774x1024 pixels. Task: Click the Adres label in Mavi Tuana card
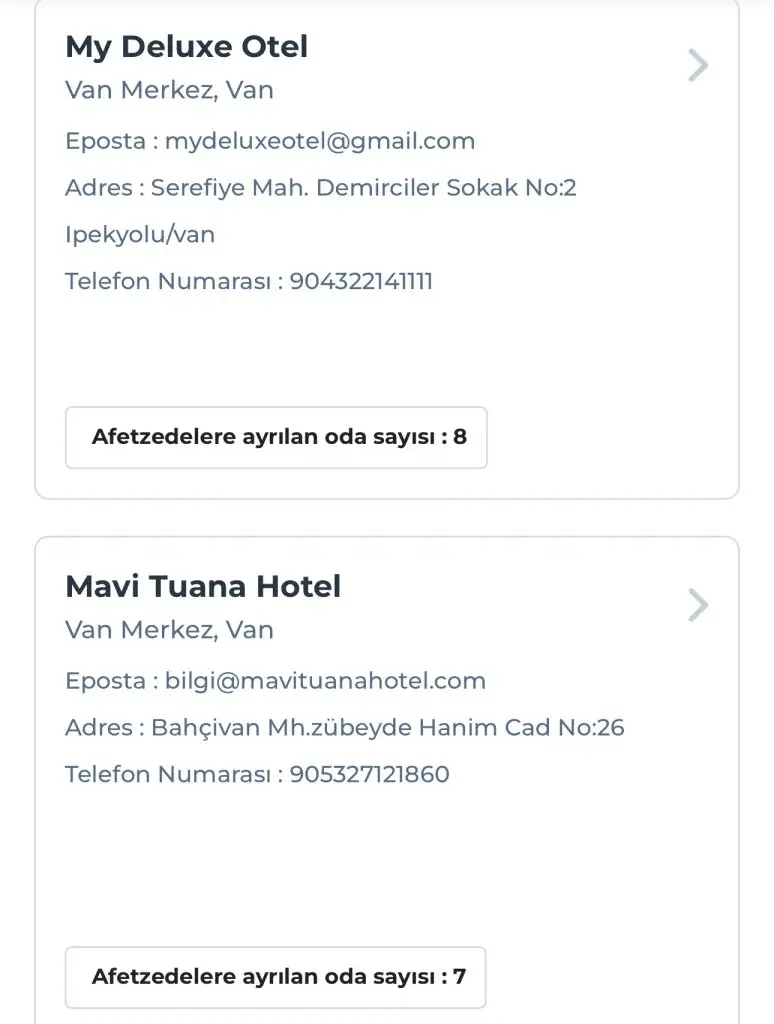point(99,728)
